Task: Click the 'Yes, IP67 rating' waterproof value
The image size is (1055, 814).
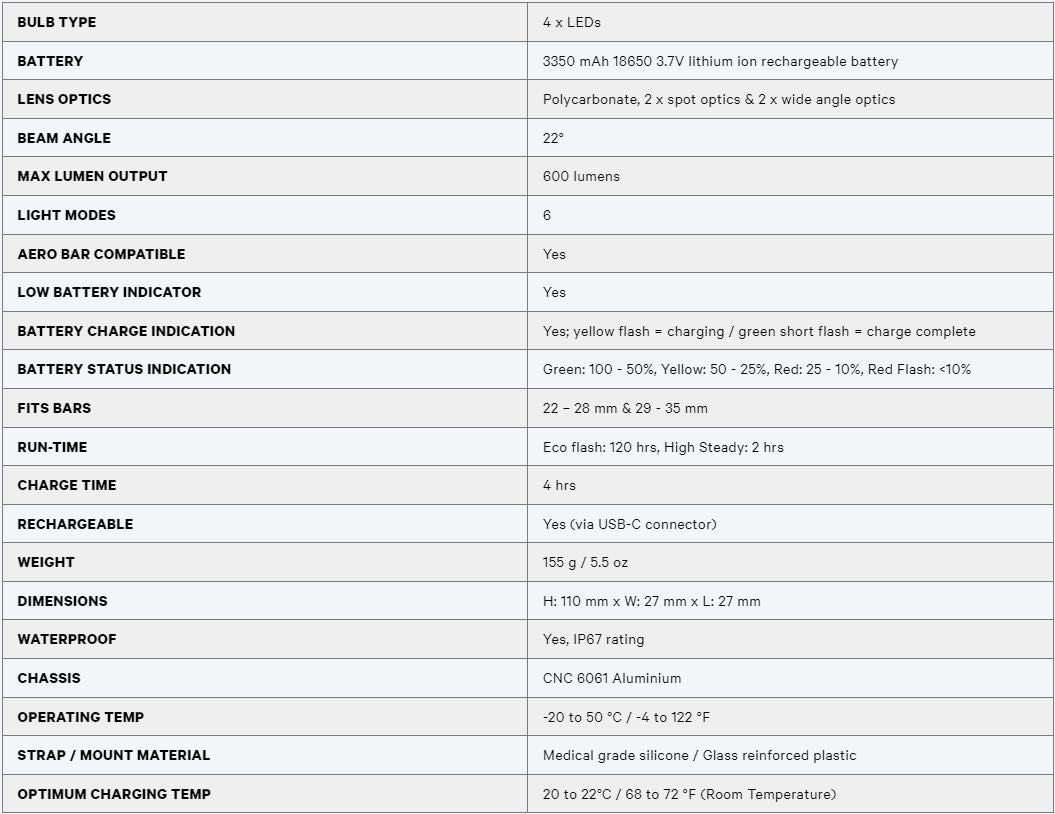Action: [x=593, y=639]
